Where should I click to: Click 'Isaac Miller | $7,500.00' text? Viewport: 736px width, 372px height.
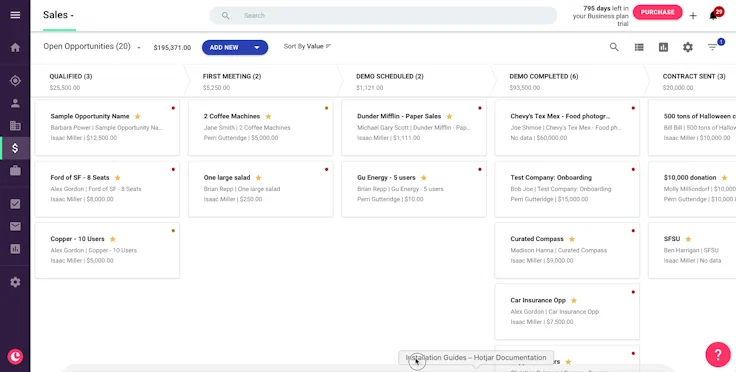pyautogui.click(x=542, y=322)
